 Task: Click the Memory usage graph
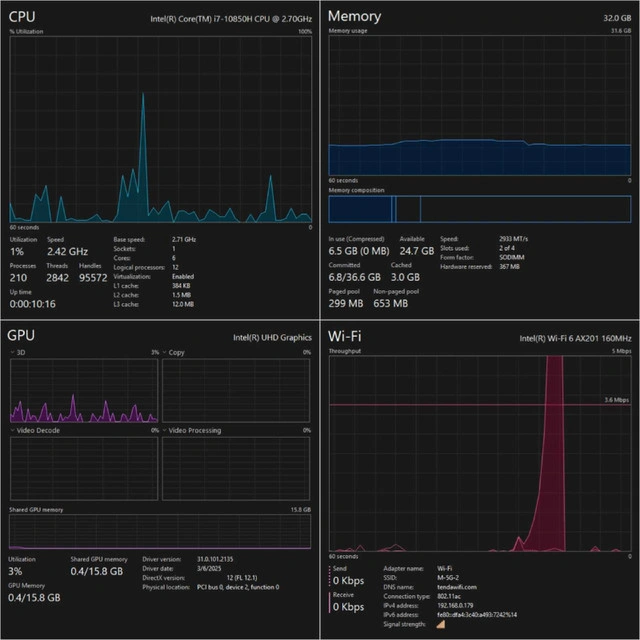coord(479,105)
